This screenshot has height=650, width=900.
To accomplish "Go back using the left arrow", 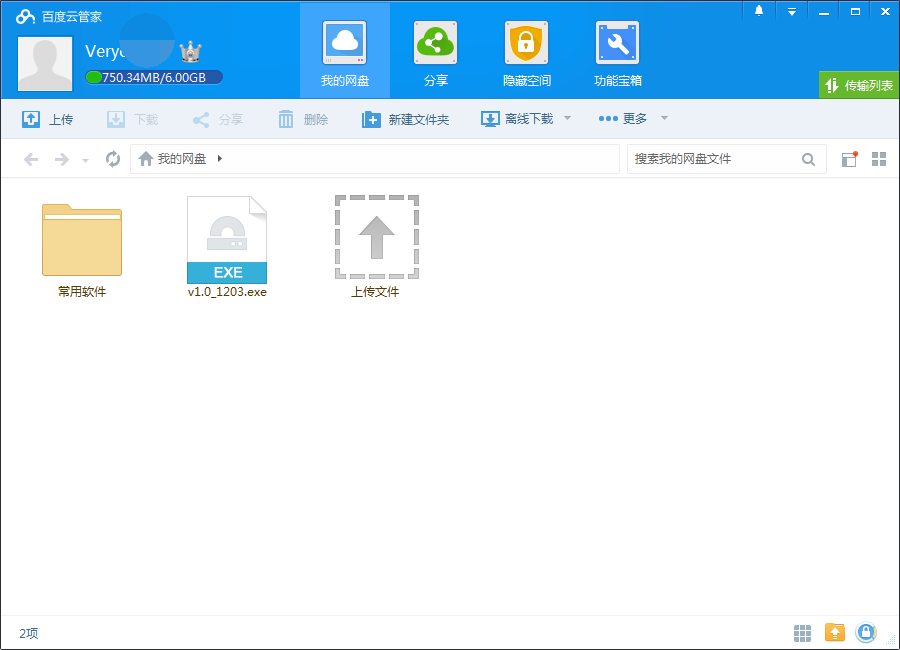I will [x=31, y=159].
